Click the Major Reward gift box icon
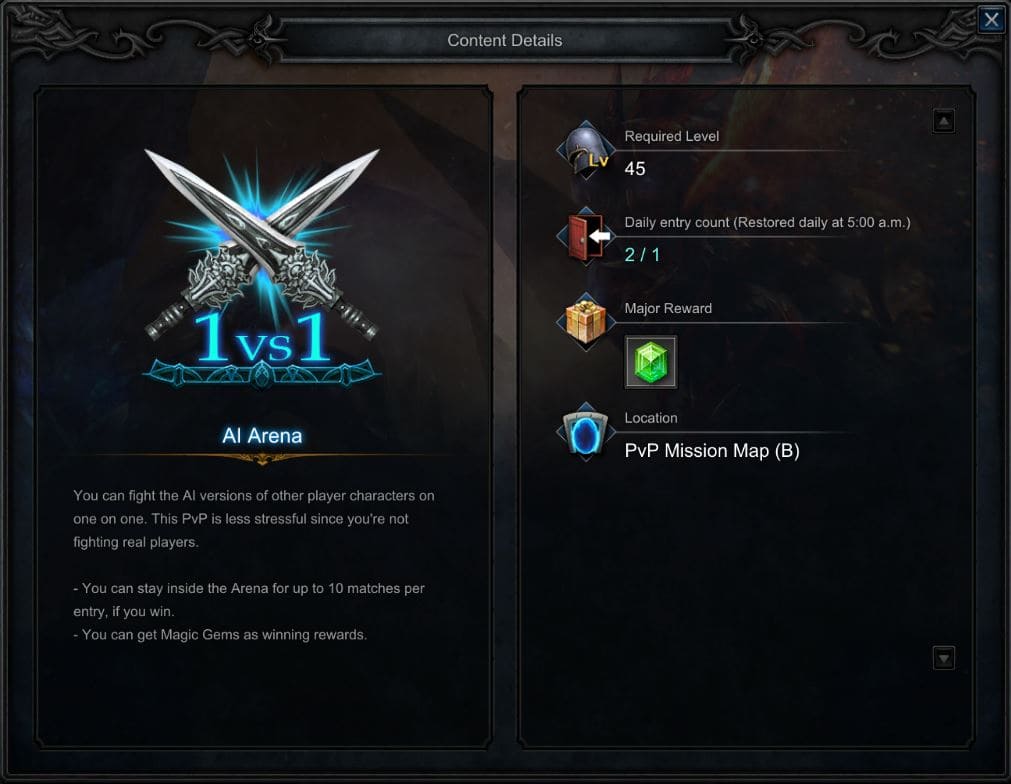The image size is (1011, 784). point(585,322)
